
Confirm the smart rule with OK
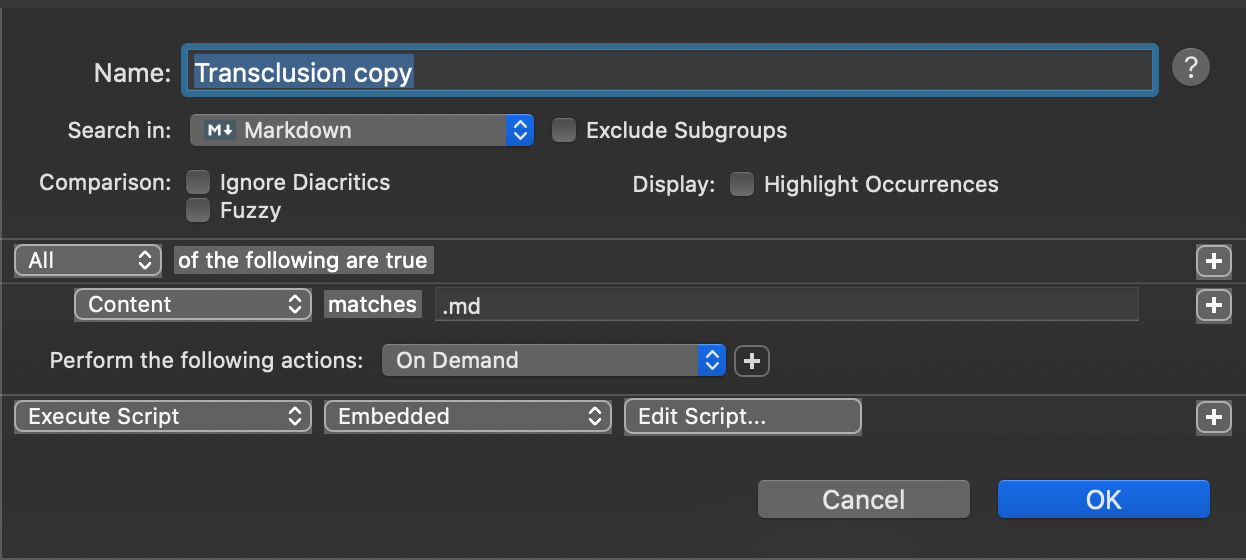coord(1103,499)
